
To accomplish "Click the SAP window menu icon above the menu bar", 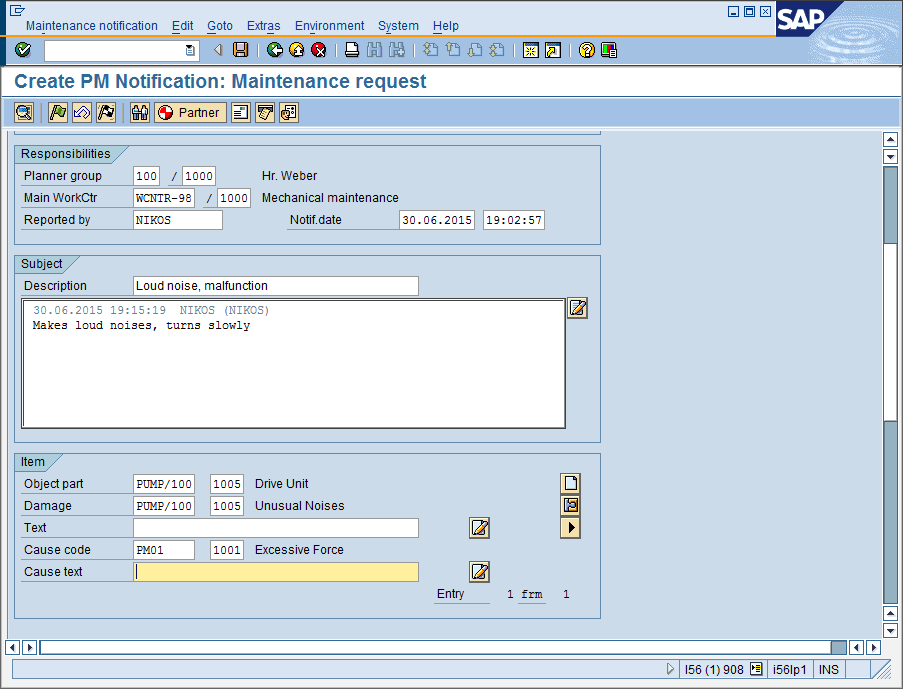I will (x=17, y=10).
